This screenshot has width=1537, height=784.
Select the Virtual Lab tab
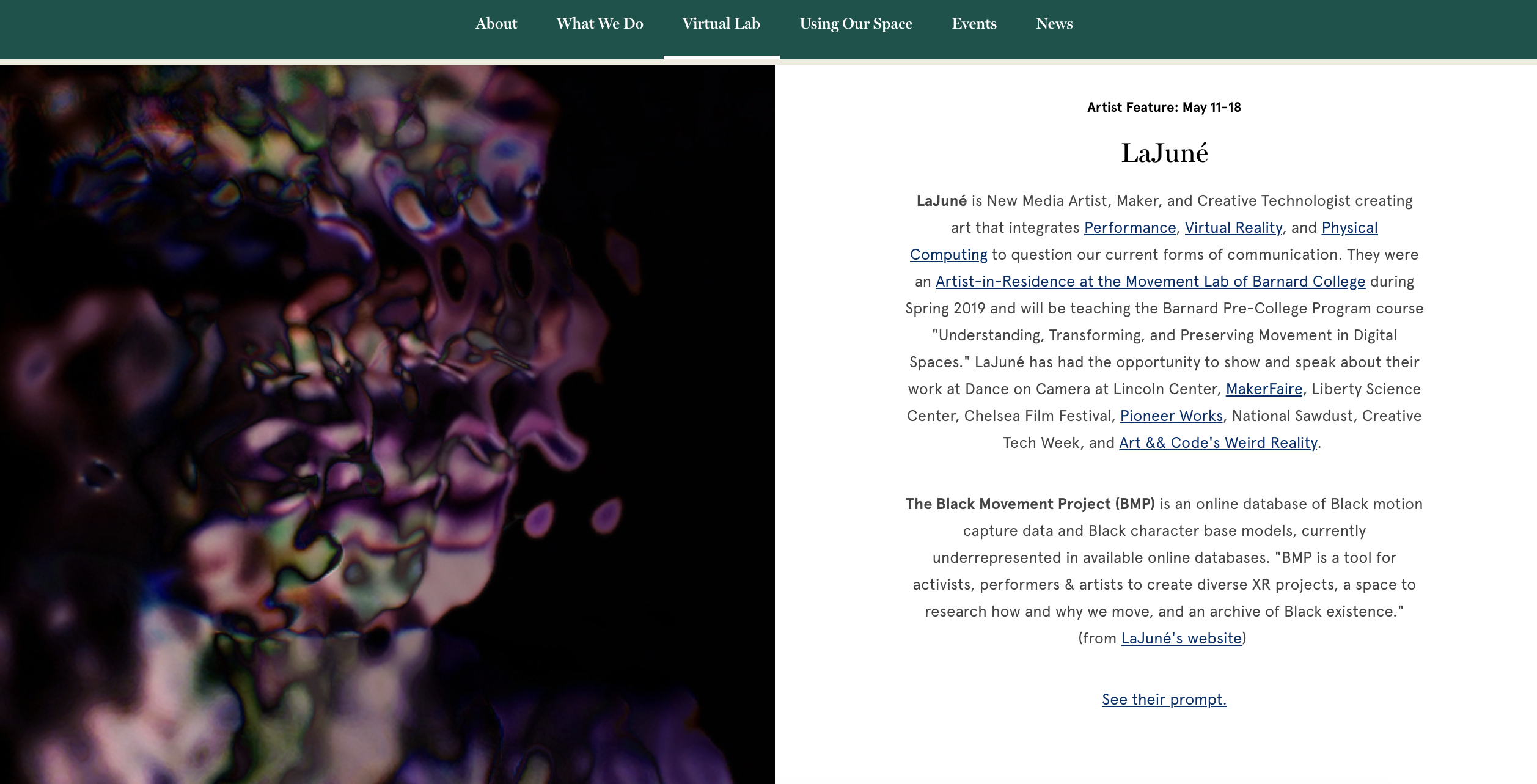[x=721, y=24]
